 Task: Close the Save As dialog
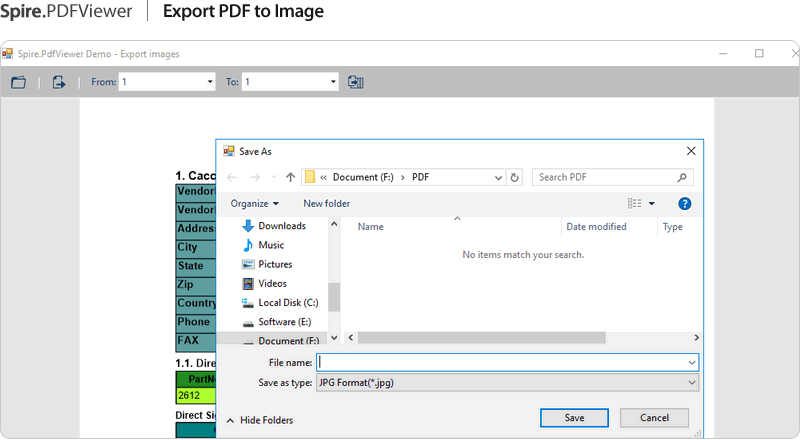click(691, 151)
